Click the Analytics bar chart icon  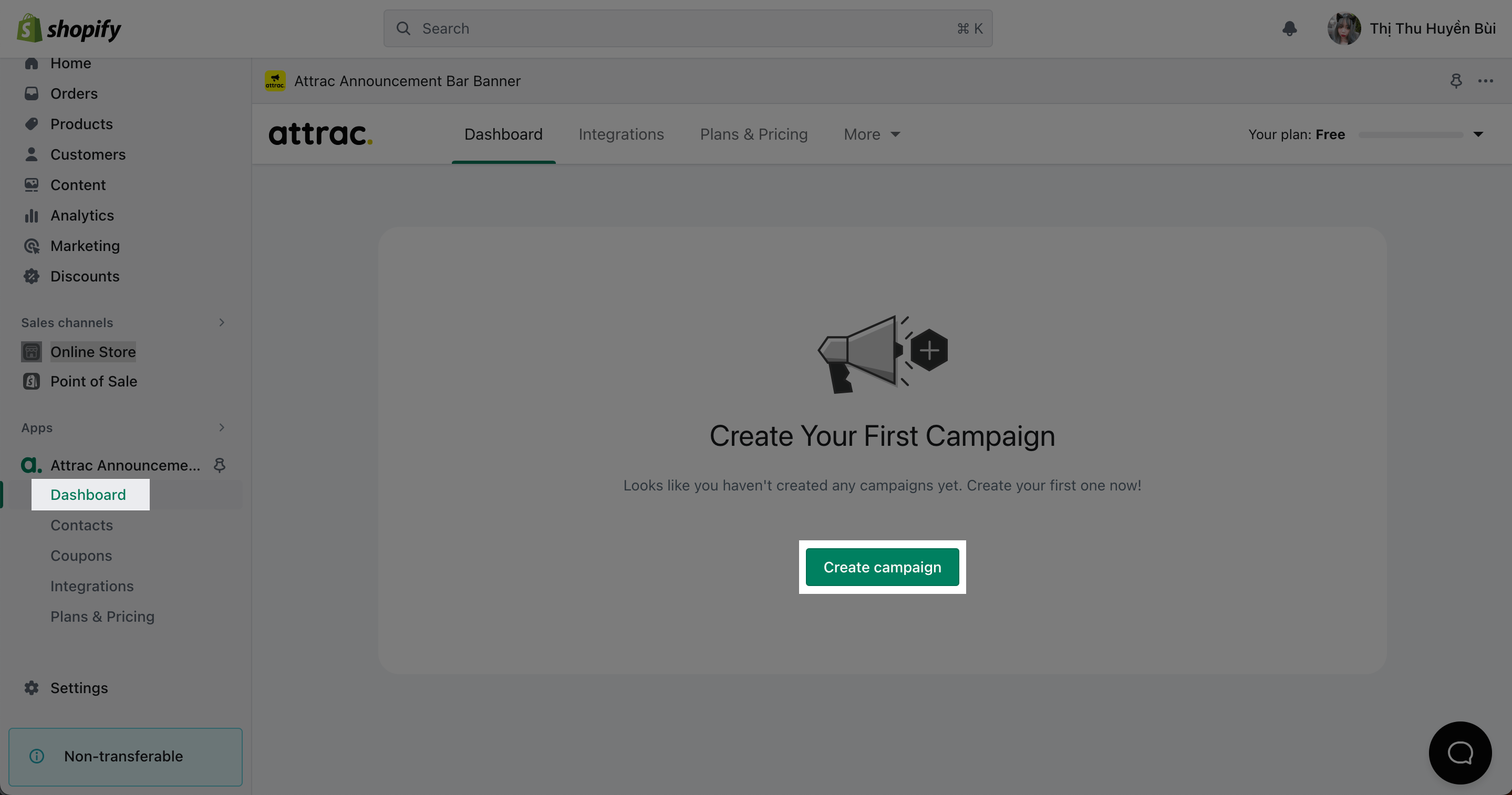[32, 215]
